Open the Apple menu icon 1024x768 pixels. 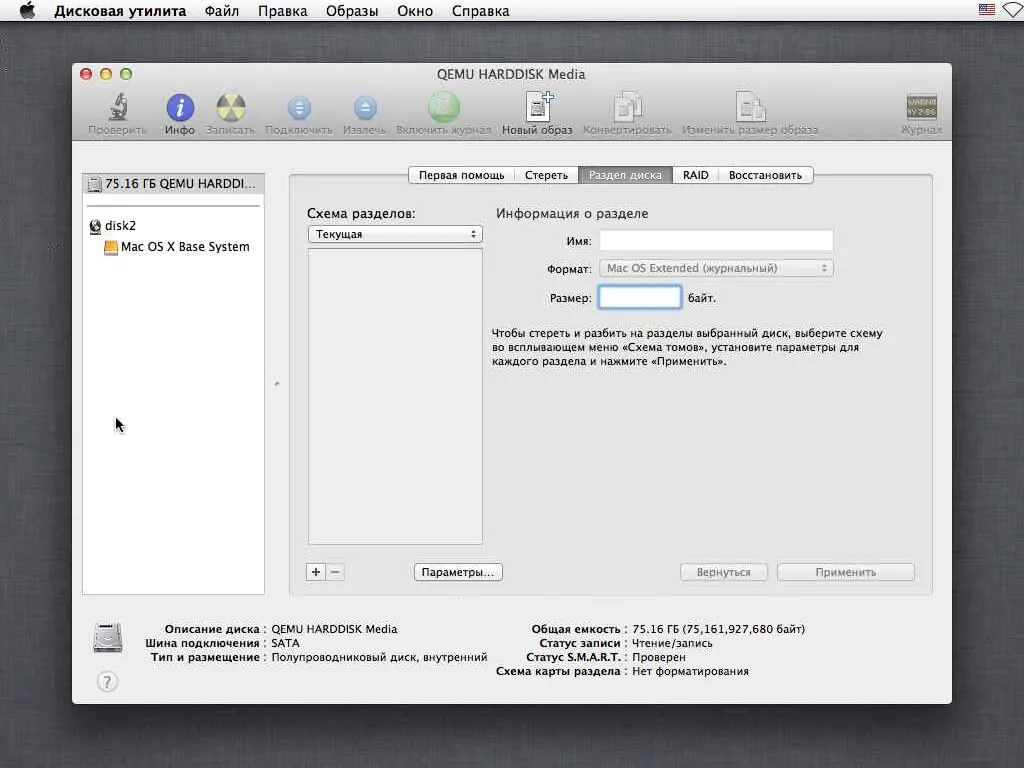(x=27, y=10)
